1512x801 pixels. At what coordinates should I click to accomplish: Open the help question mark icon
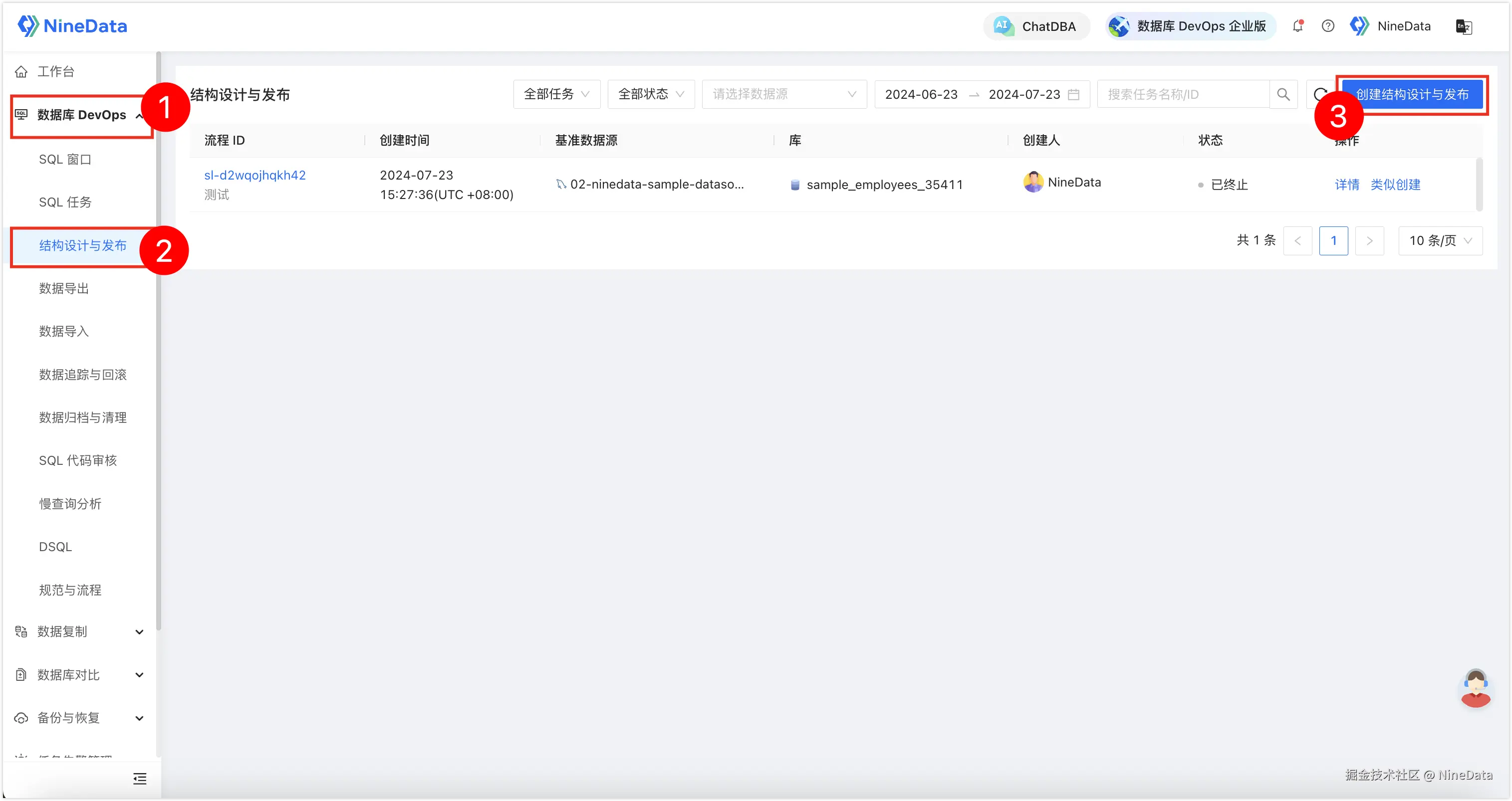(1328, 26)
